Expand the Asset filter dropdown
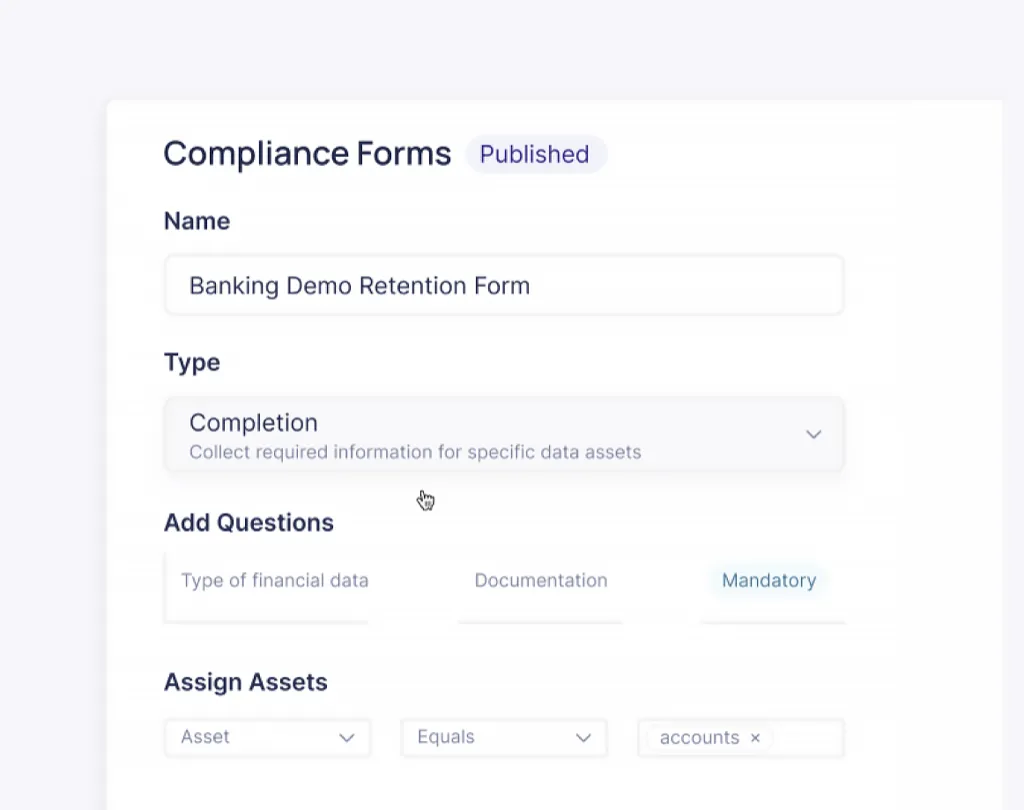This screenshot has width=1024, height=810. pyautogui.click(x=267, y=738)
